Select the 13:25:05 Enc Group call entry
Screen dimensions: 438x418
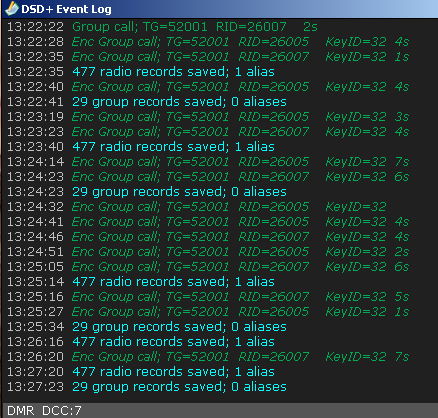208,267
